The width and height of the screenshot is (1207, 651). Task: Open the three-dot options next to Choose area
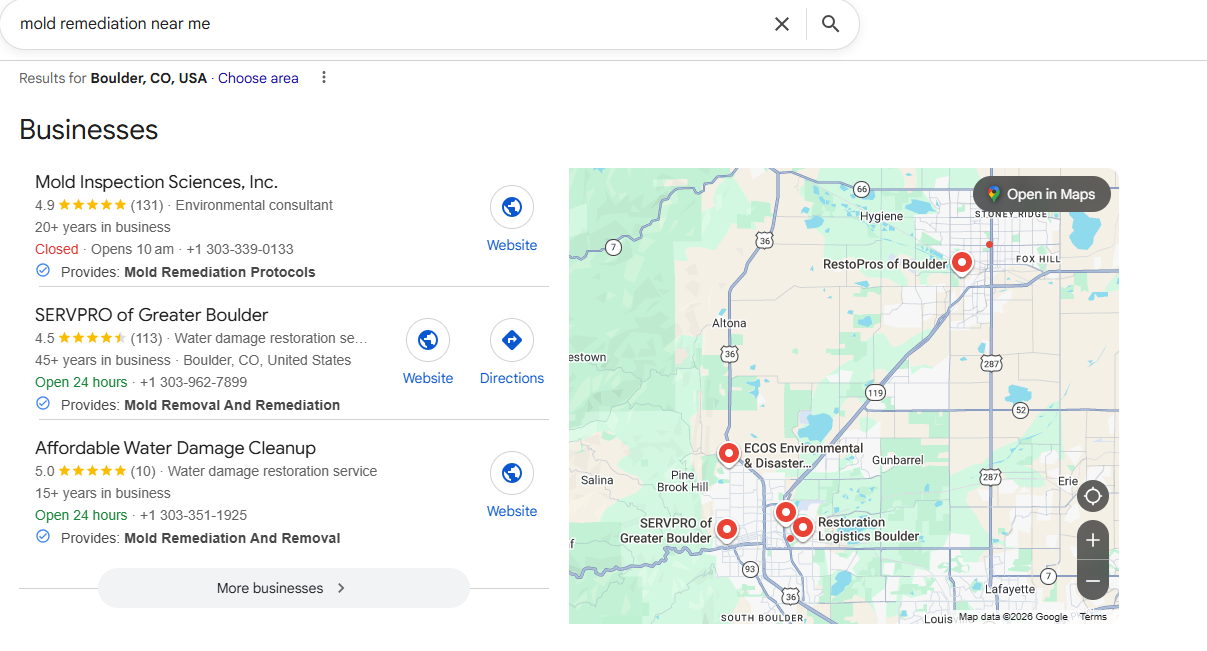coord(323,77)
